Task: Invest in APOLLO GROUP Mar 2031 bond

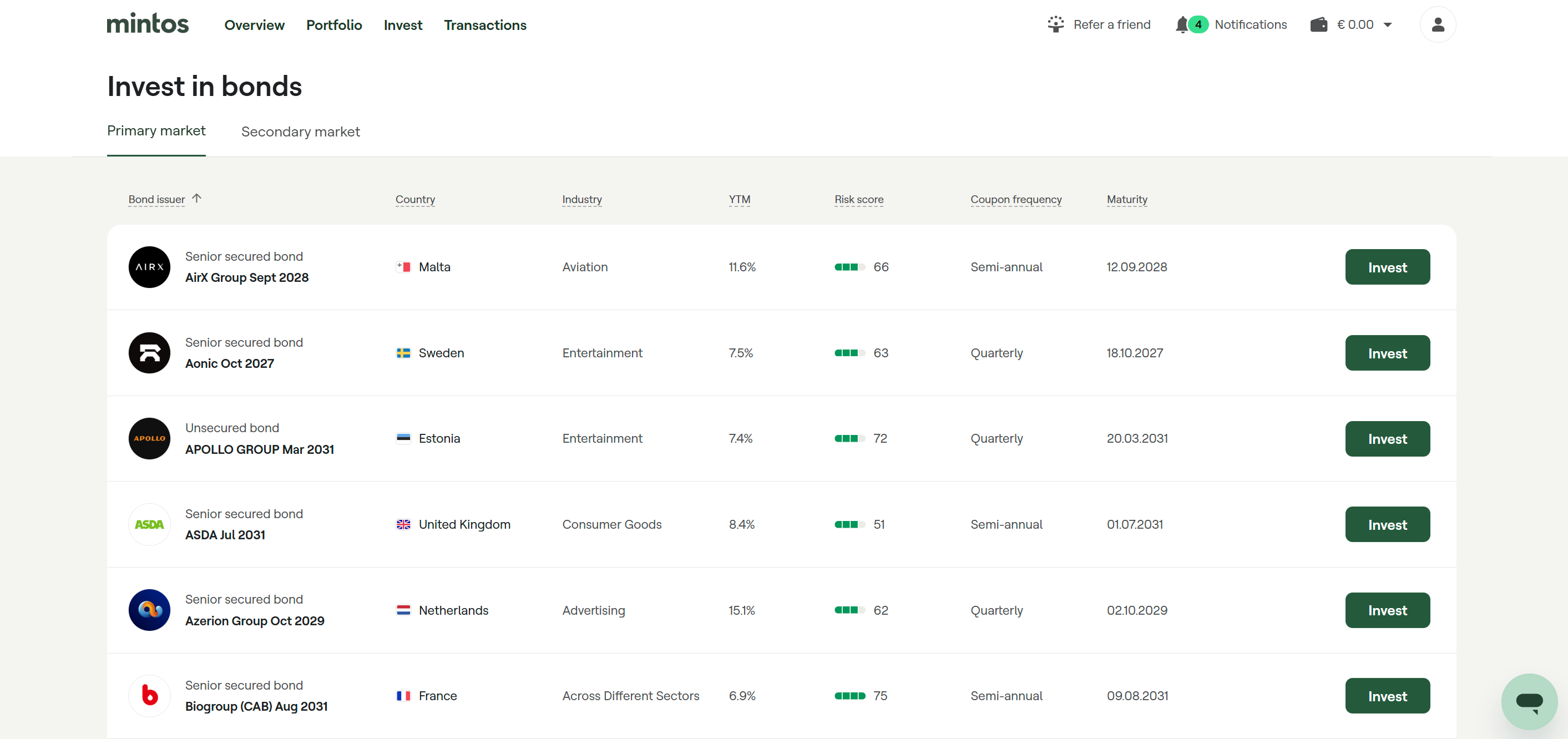Action: pyautogui.click(x=1387, y=438)
